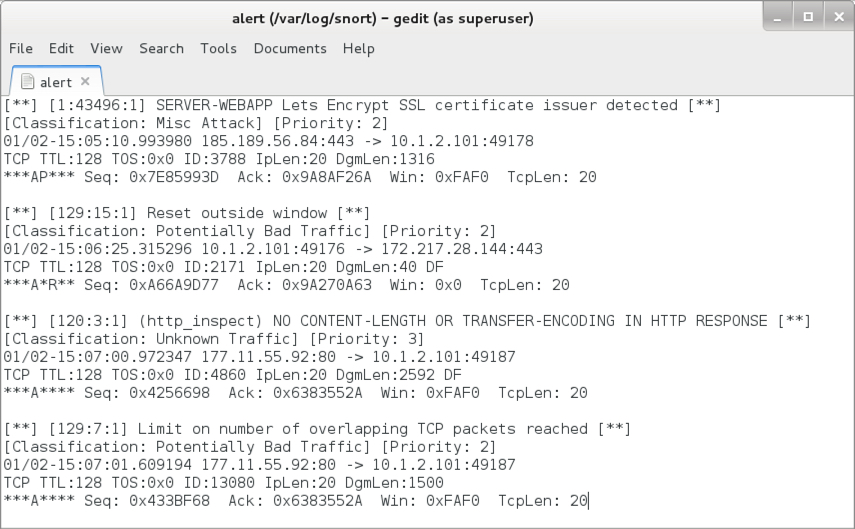Click the document icon on alert tab

click(x=27, y=82)
